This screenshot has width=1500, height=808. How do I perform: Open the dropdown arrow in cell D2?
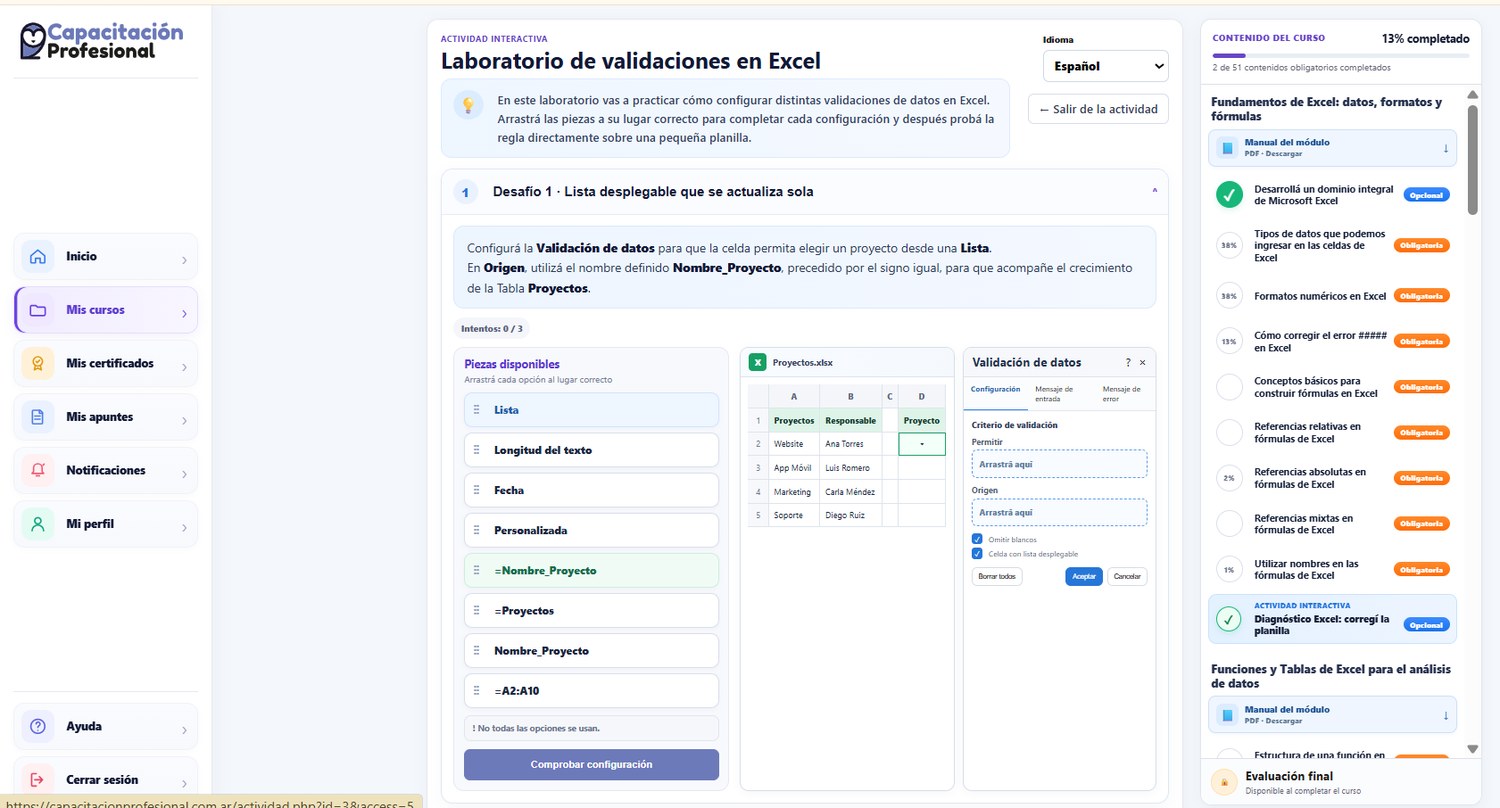point(921,443)
